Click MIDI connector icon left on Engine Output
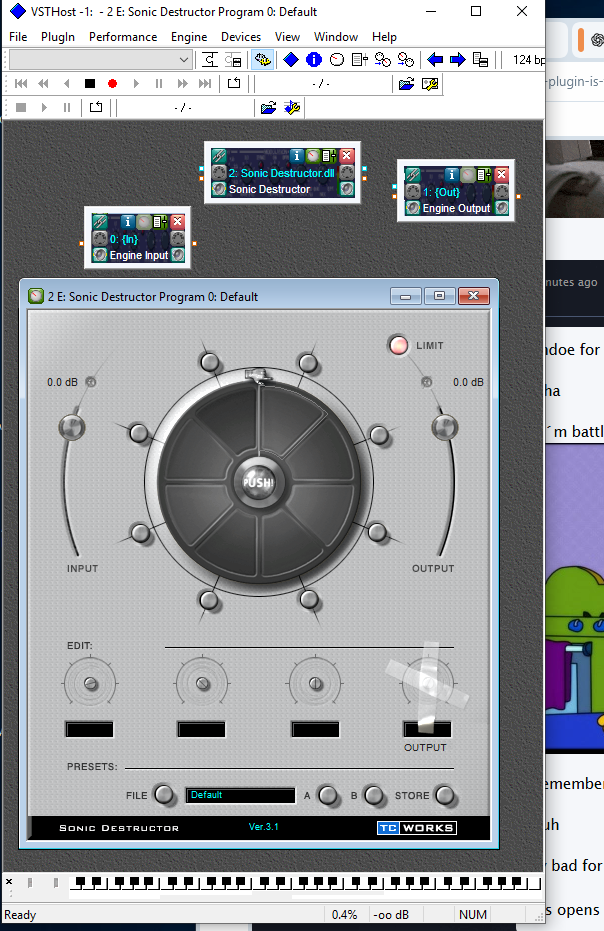 pos(413,191)
